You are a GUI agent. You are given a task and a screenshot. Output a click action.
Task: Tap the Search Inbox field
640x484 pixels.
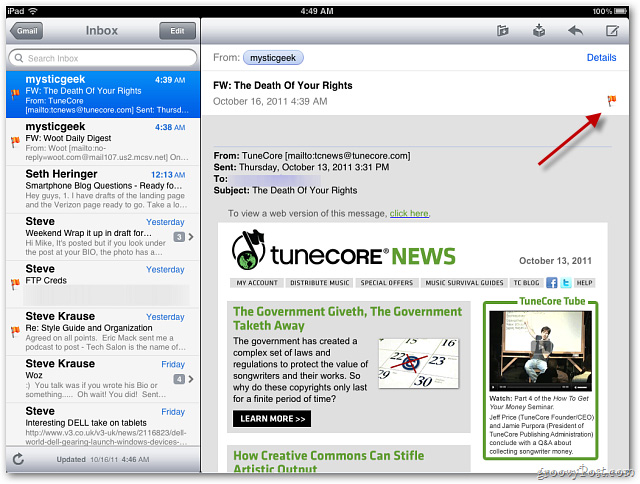103,58
